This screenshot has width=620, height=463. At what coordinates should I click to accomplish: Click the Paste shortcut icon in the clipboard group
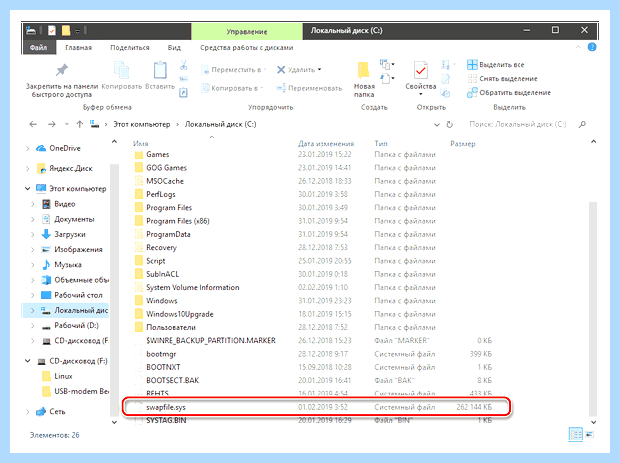point(183,93)
